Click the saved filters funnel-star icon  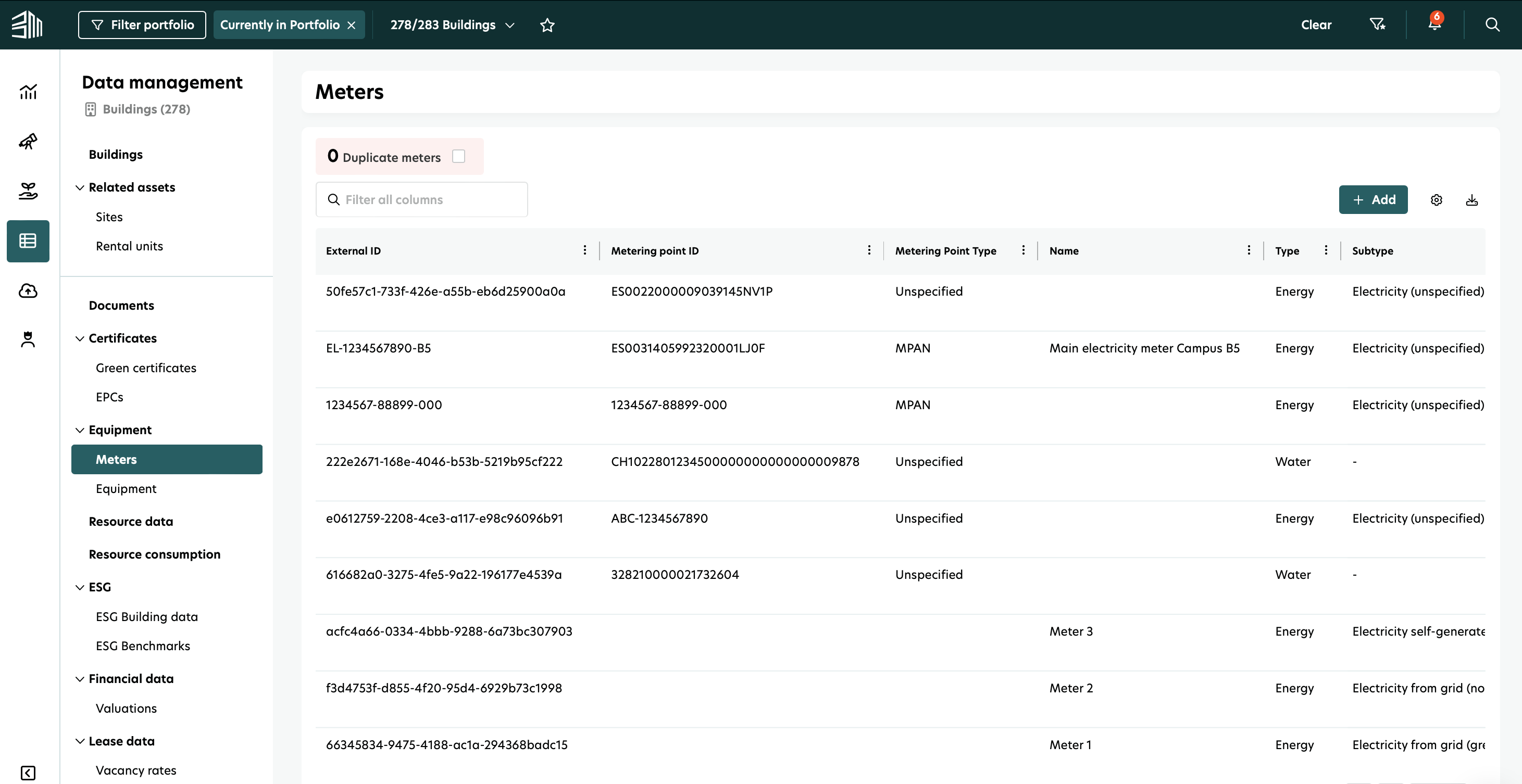coord(1377,24)
